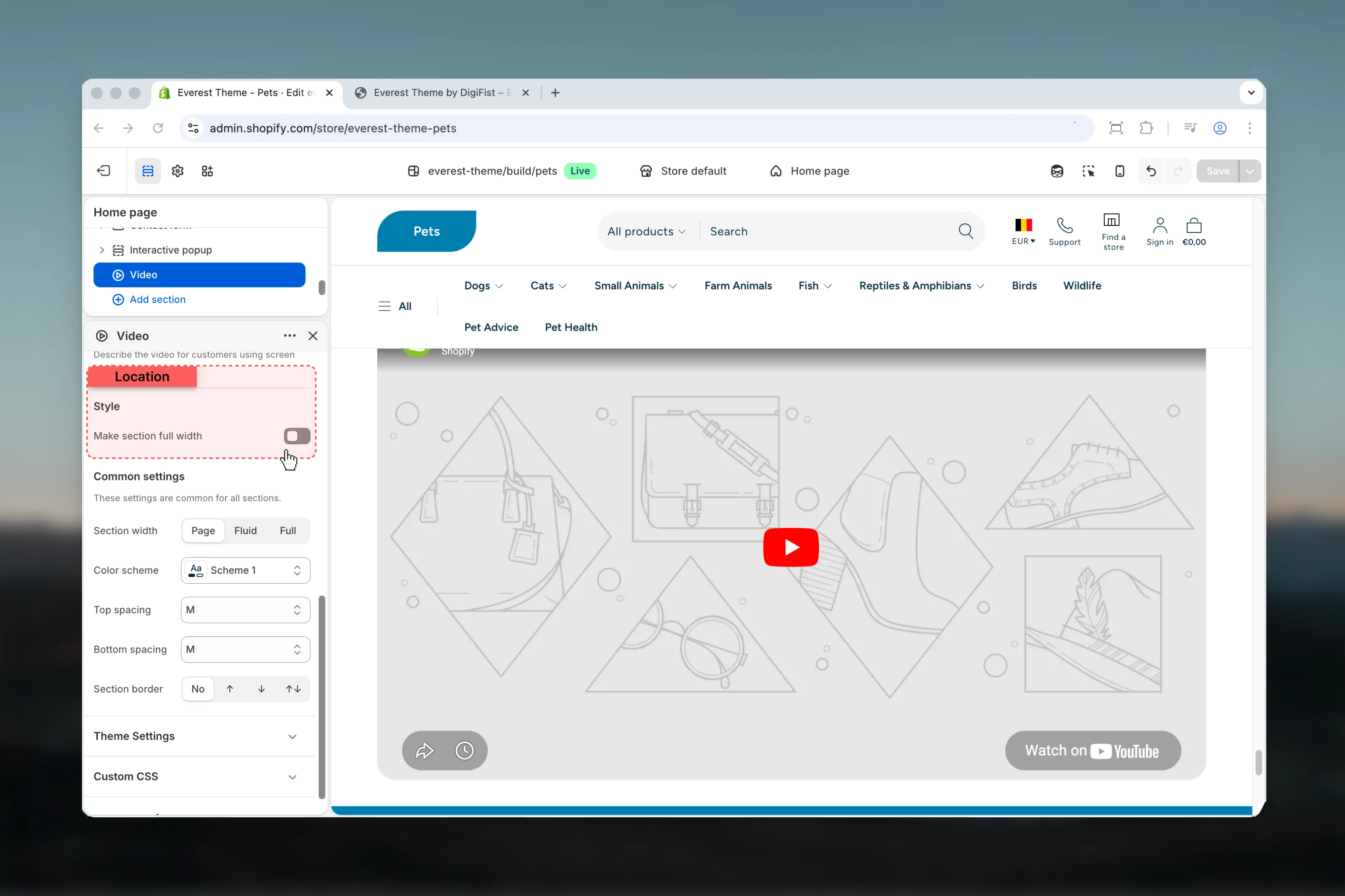Open the Top spacing dropdown
Screen dimensions: 1345x896
coord(246,610)
